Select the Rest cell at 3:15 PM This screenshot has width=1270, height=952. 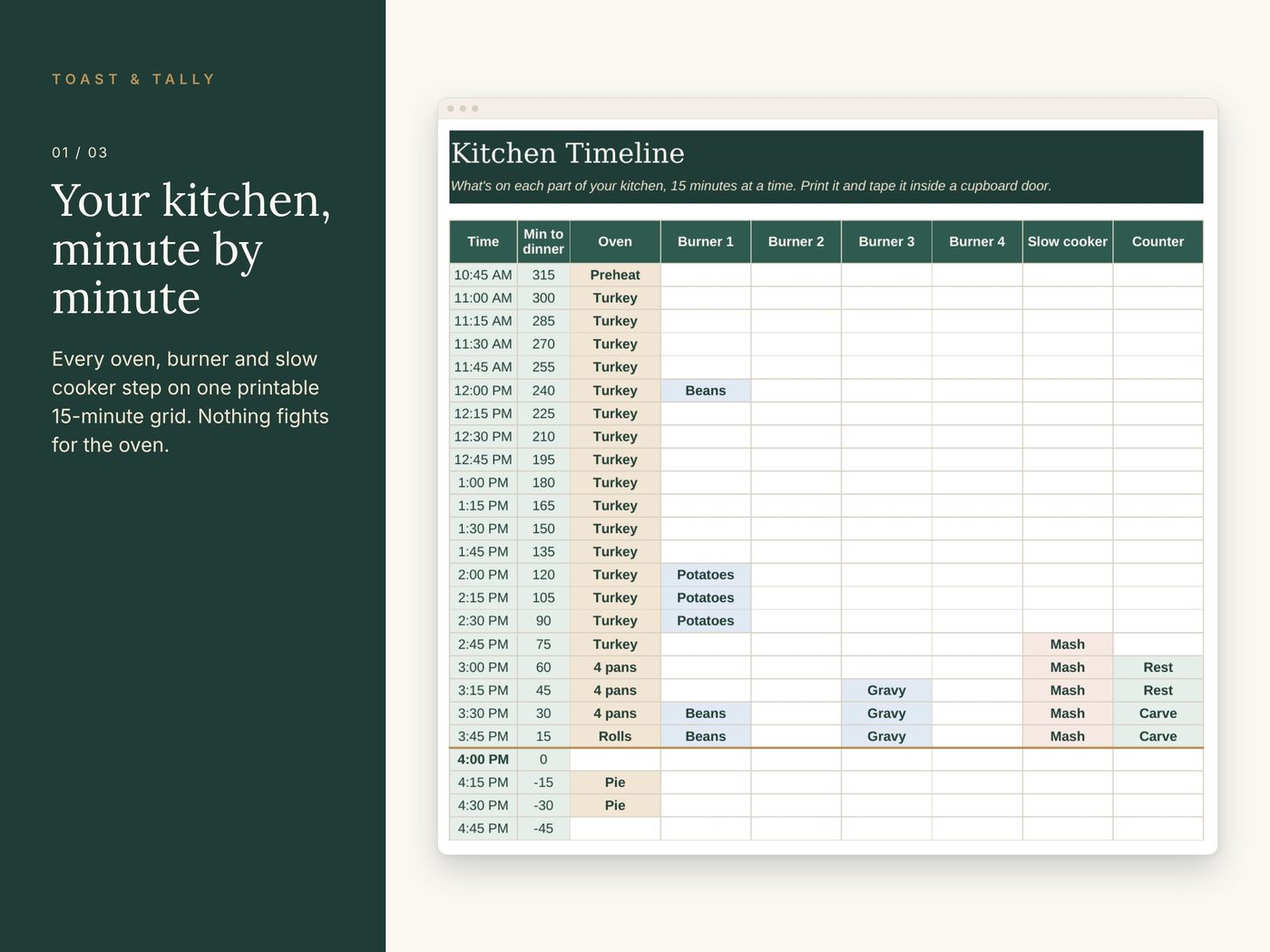pyautogui.click(x=1158, y=691)
